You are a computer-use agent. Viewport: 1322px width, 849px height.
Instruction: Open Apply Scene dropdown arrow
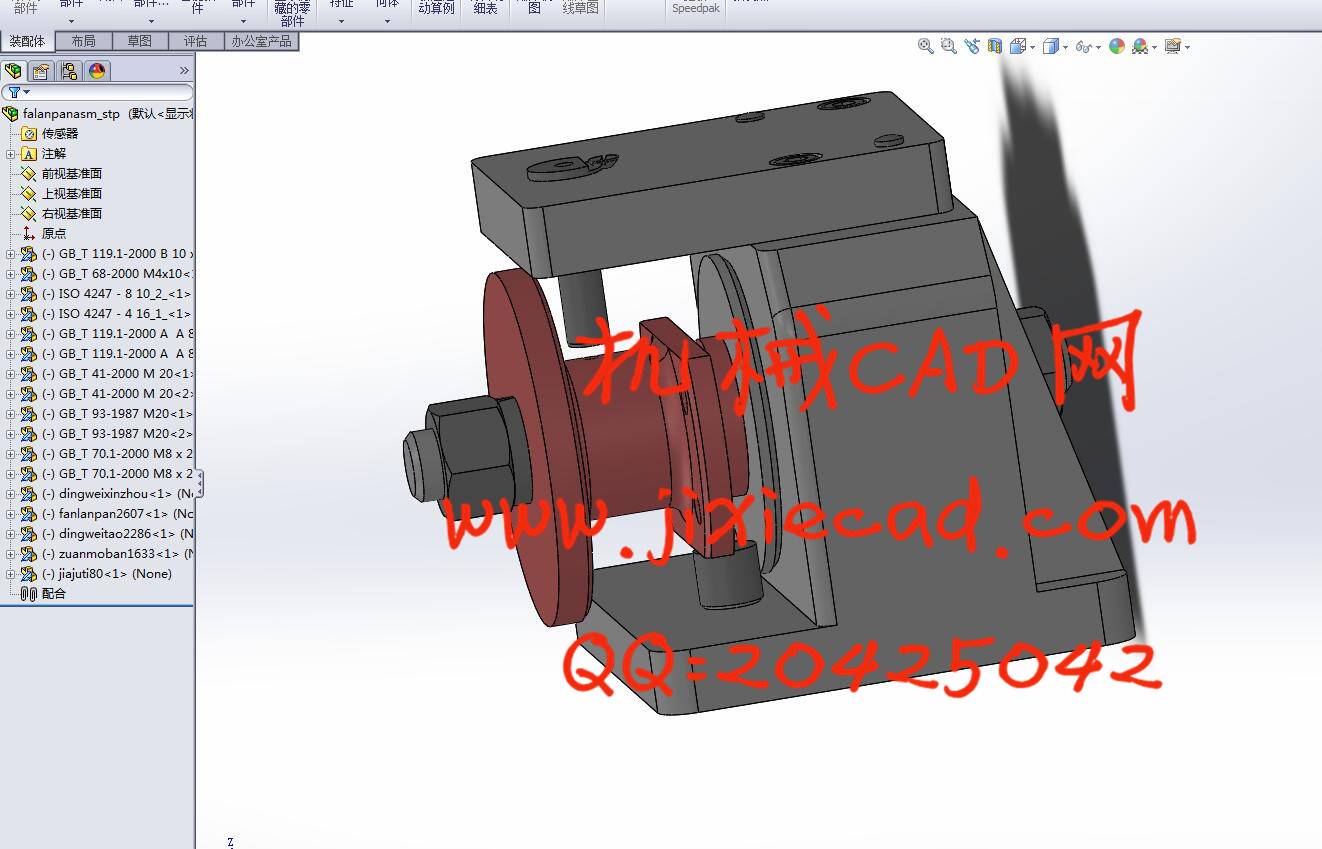(x=1155, y=47)
